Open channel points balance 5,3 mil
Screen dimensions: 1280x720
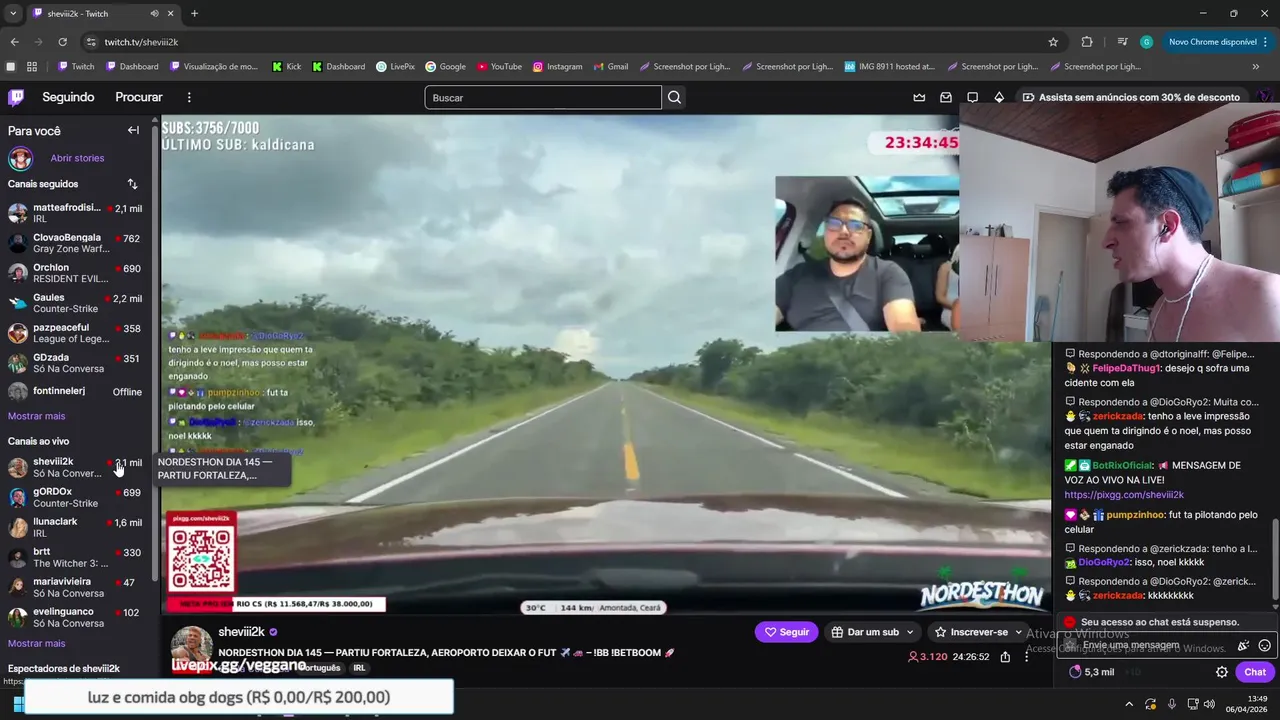tap(1091, 672)
